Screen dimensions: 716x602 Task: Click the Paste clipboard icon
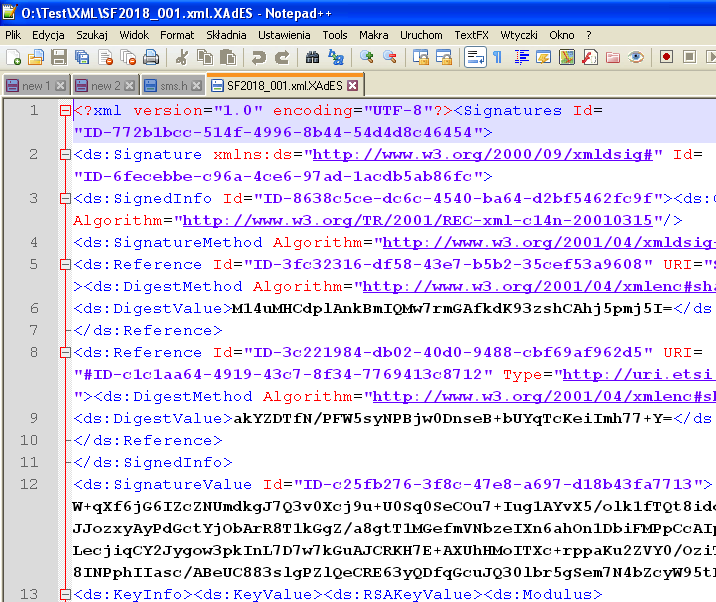coord(227,58)
